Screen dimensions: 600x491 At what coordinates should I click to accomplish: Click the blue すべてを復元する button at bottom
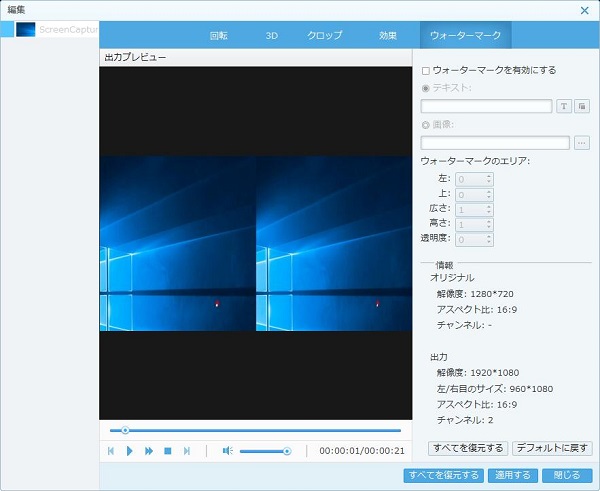click(x=443, y=475)
